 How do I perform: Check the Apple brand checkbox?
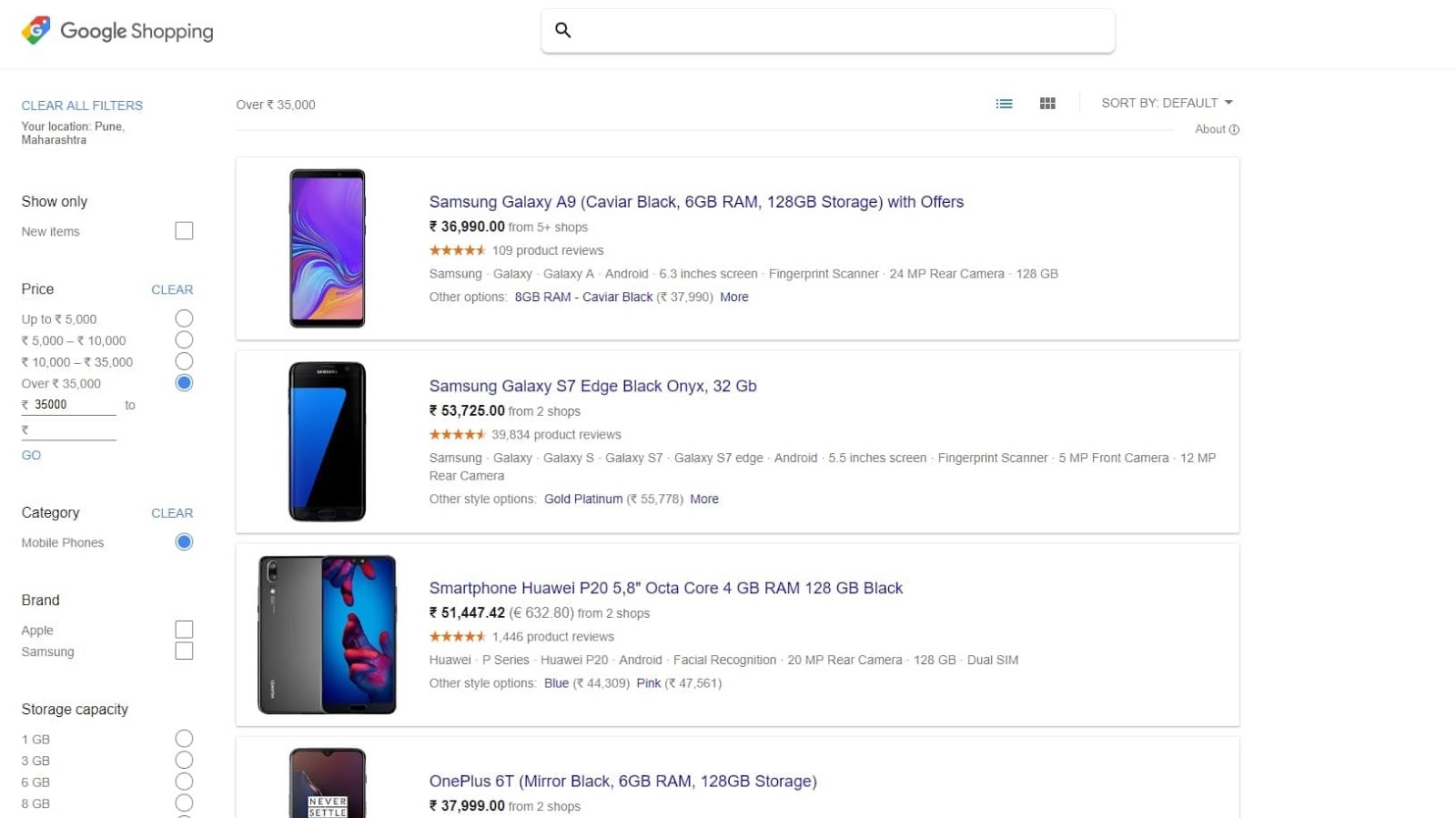pyautogui.click(x=184, y=630)
